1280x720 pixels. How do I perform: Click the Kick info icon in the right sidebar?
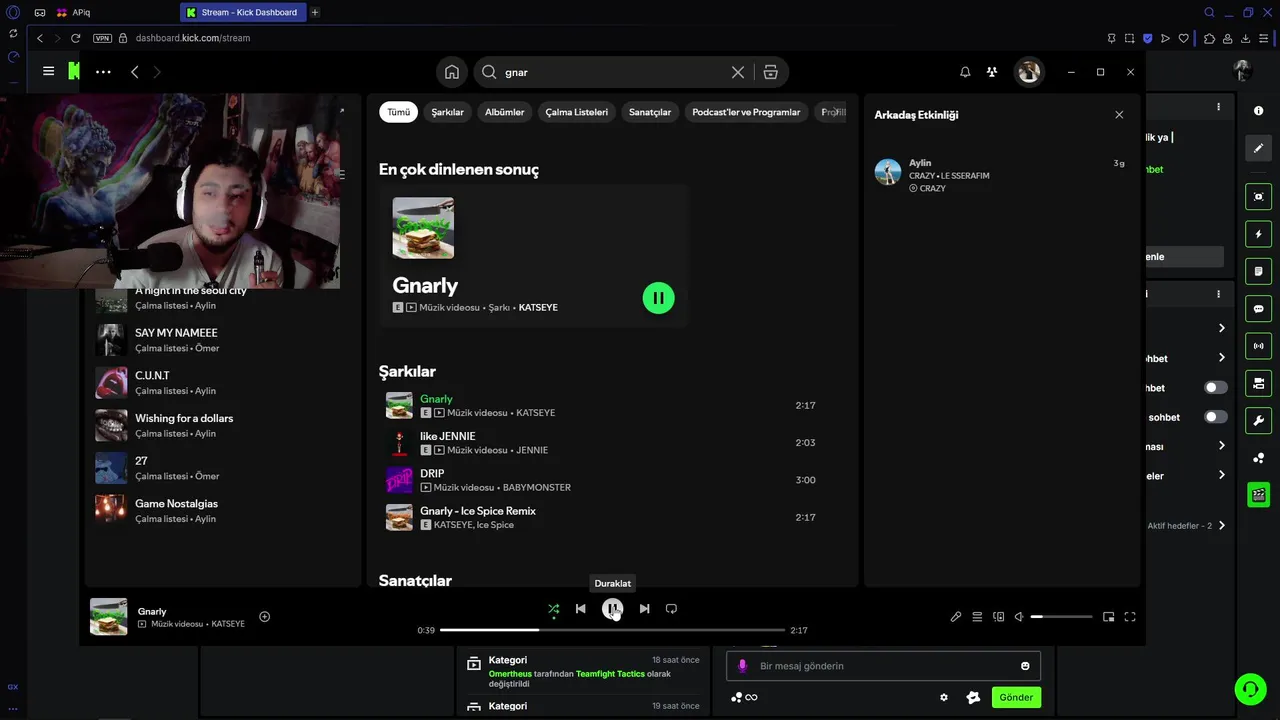tap(1258, 111)
